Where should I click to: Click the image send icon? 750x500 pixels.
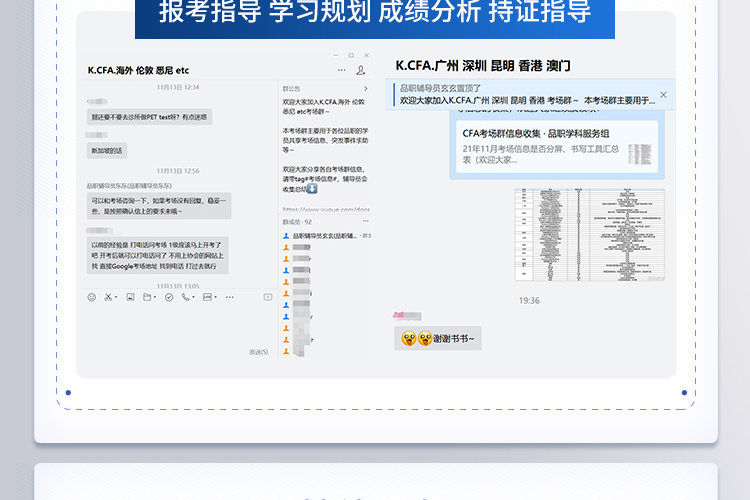129,297
